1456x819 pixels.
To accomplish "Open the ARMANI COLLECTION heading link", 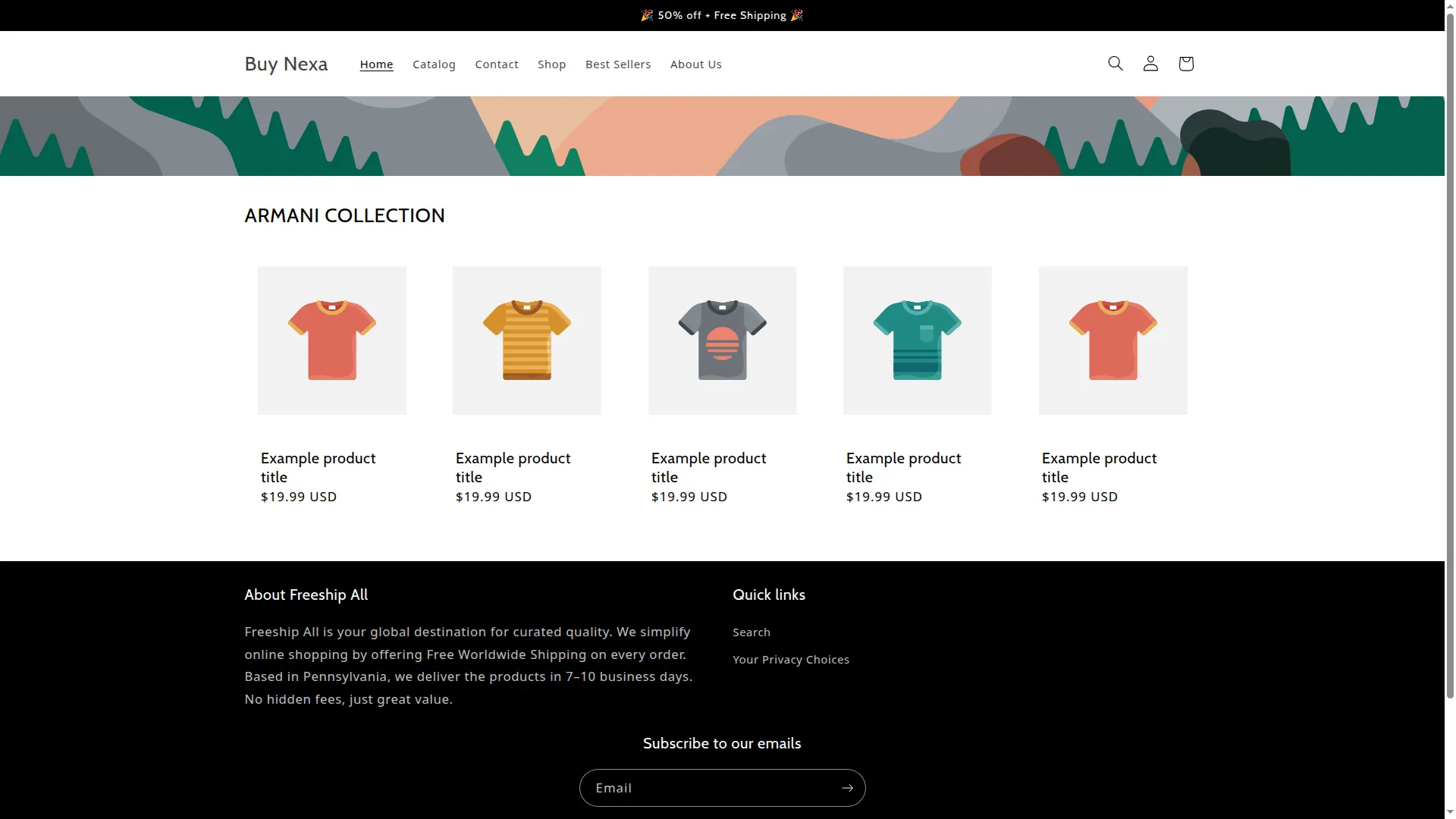I will [x=344, y=215].
